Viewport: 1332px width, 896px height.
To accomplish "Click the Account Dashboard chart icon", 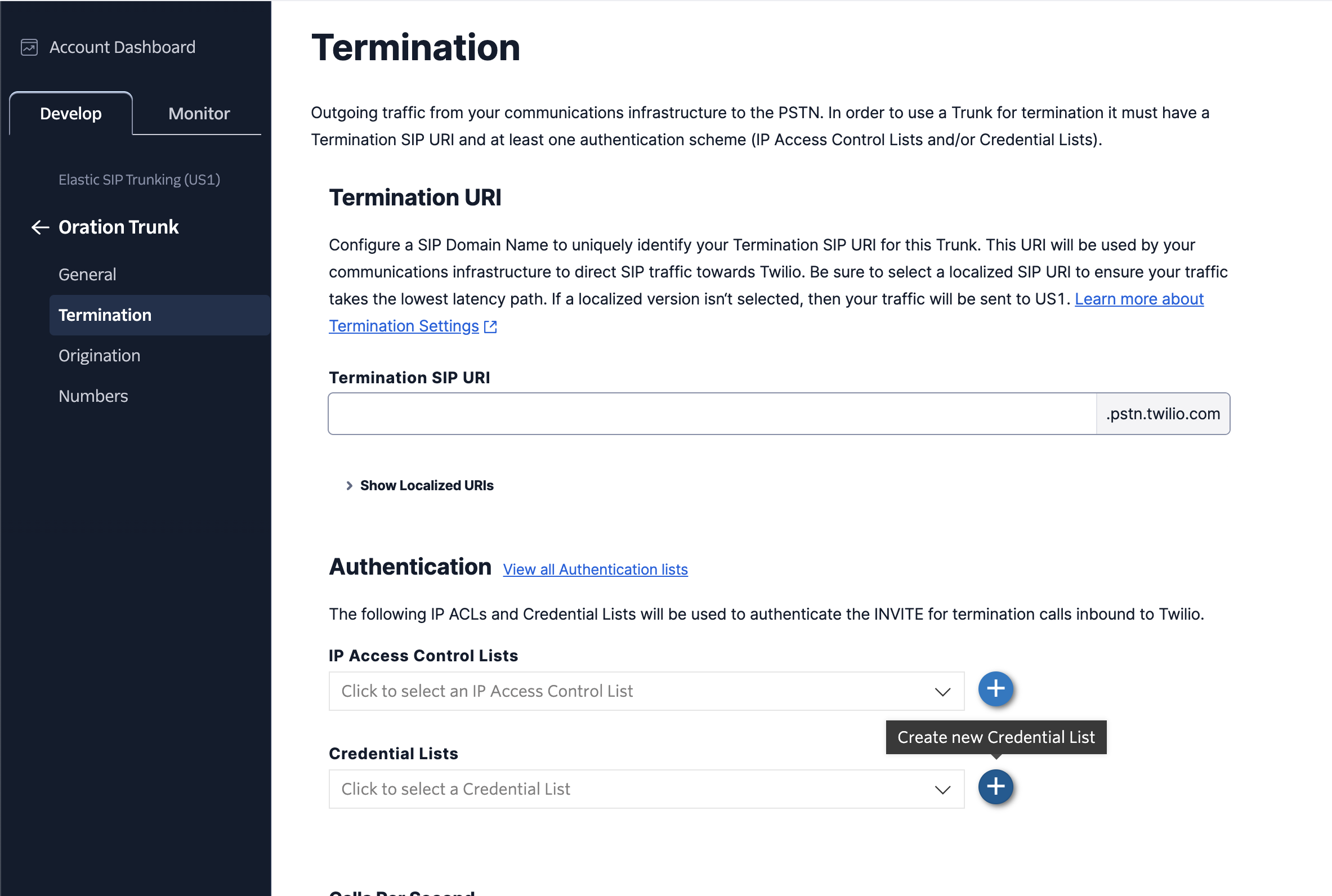I will point(30,47).
